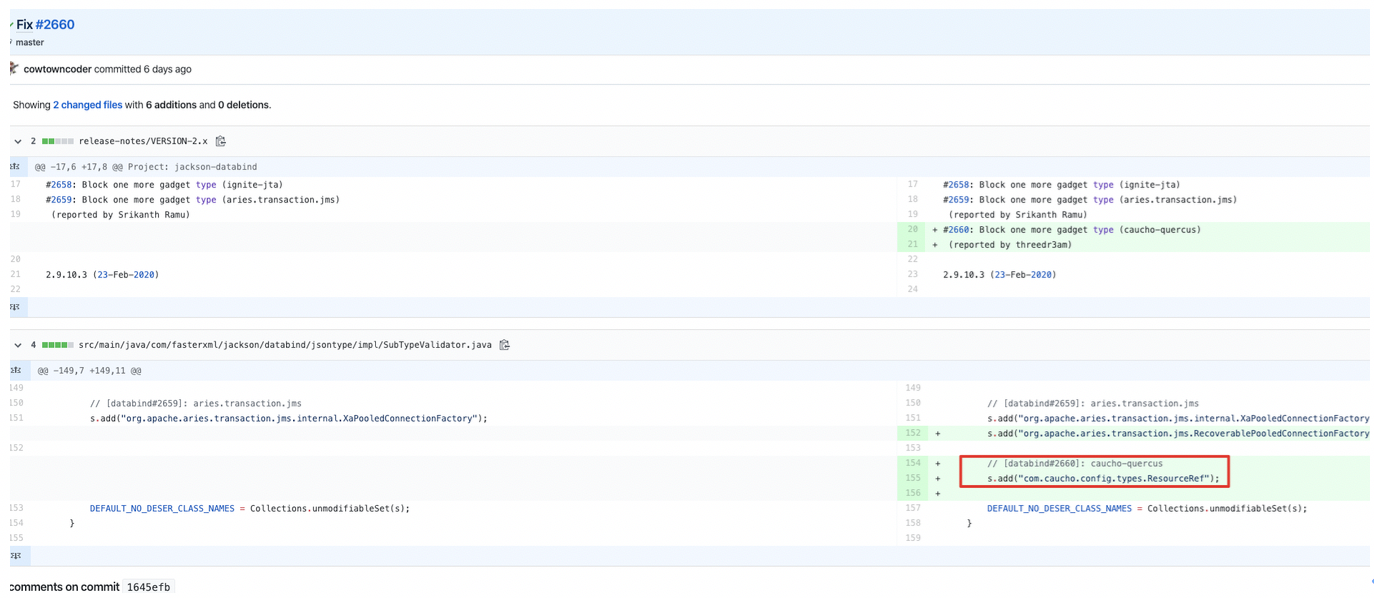Jump to the '2 changed files' link
This screenshot has width=1374, height=598.
pyautogui.click(x=88, y=105)
